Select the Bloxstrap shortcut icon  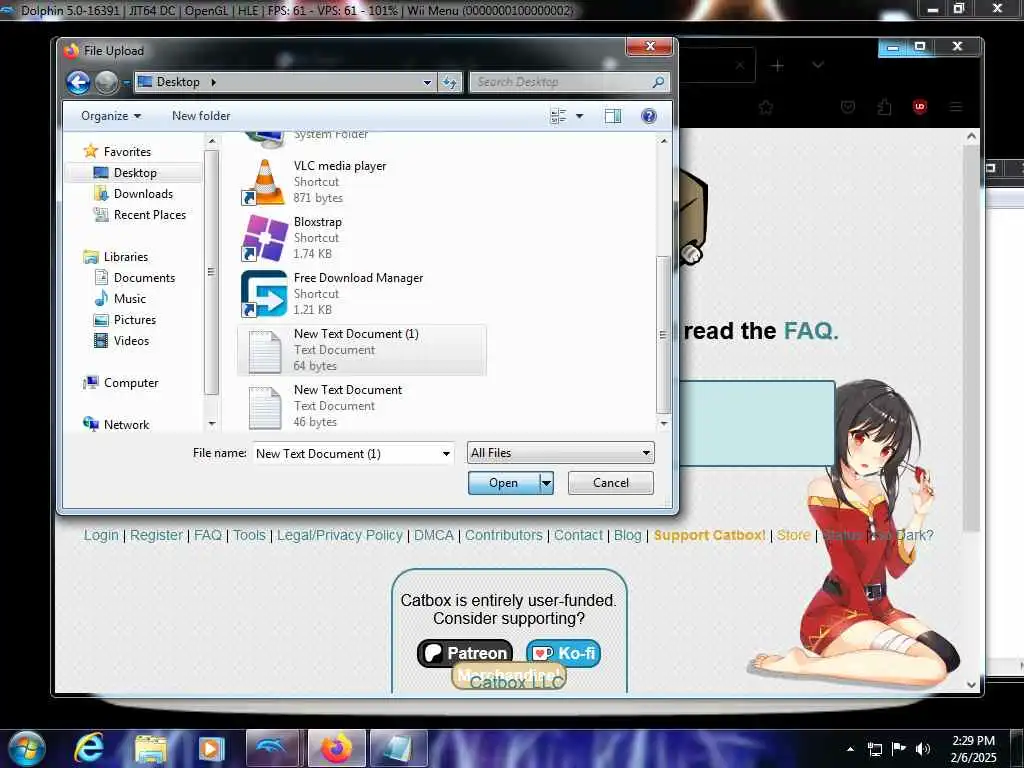pos(264,238)
